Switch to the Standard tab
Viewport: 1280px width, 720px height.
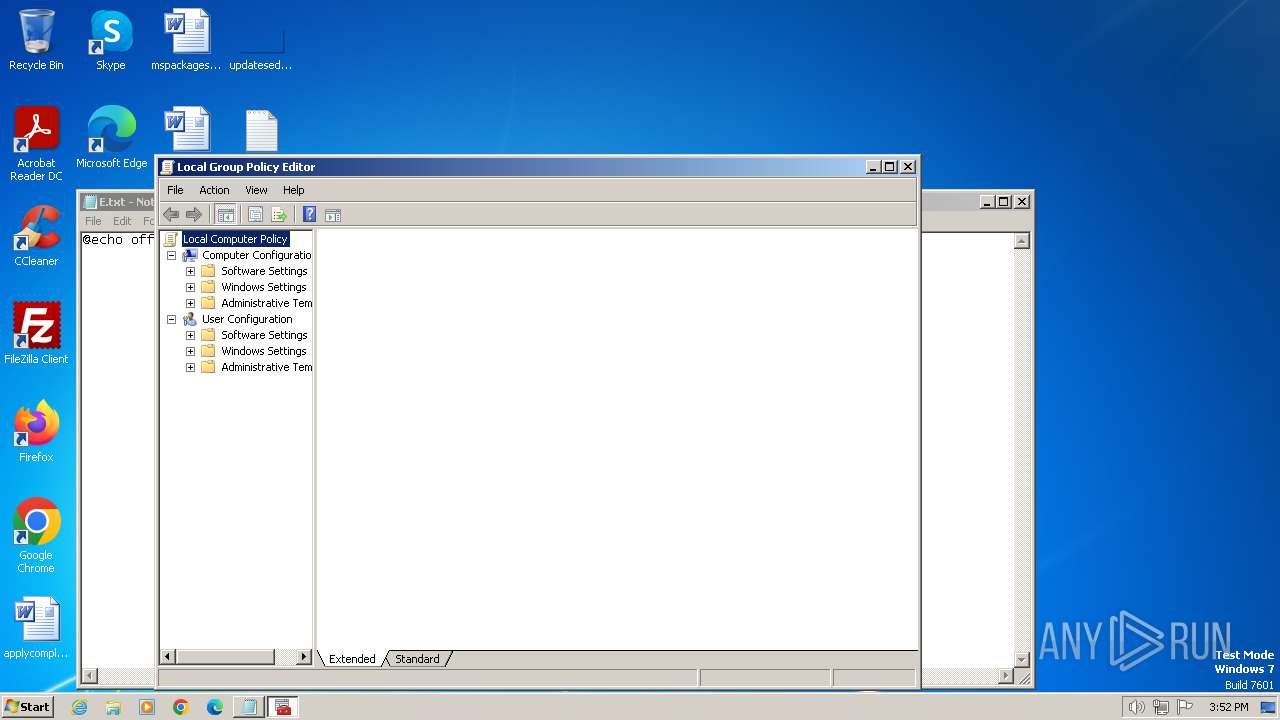pyautogui.click(x=417, y=659)
